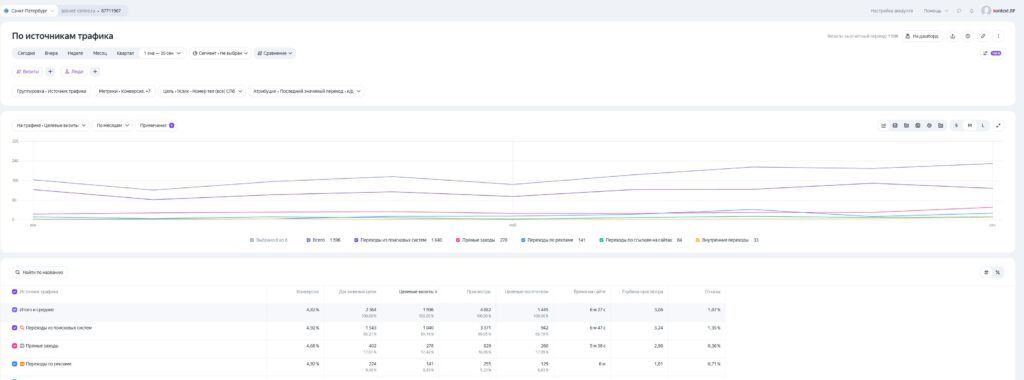Select the second chart type icon
The width and height of the screenshot is (1024, 380).
point(895,125)
